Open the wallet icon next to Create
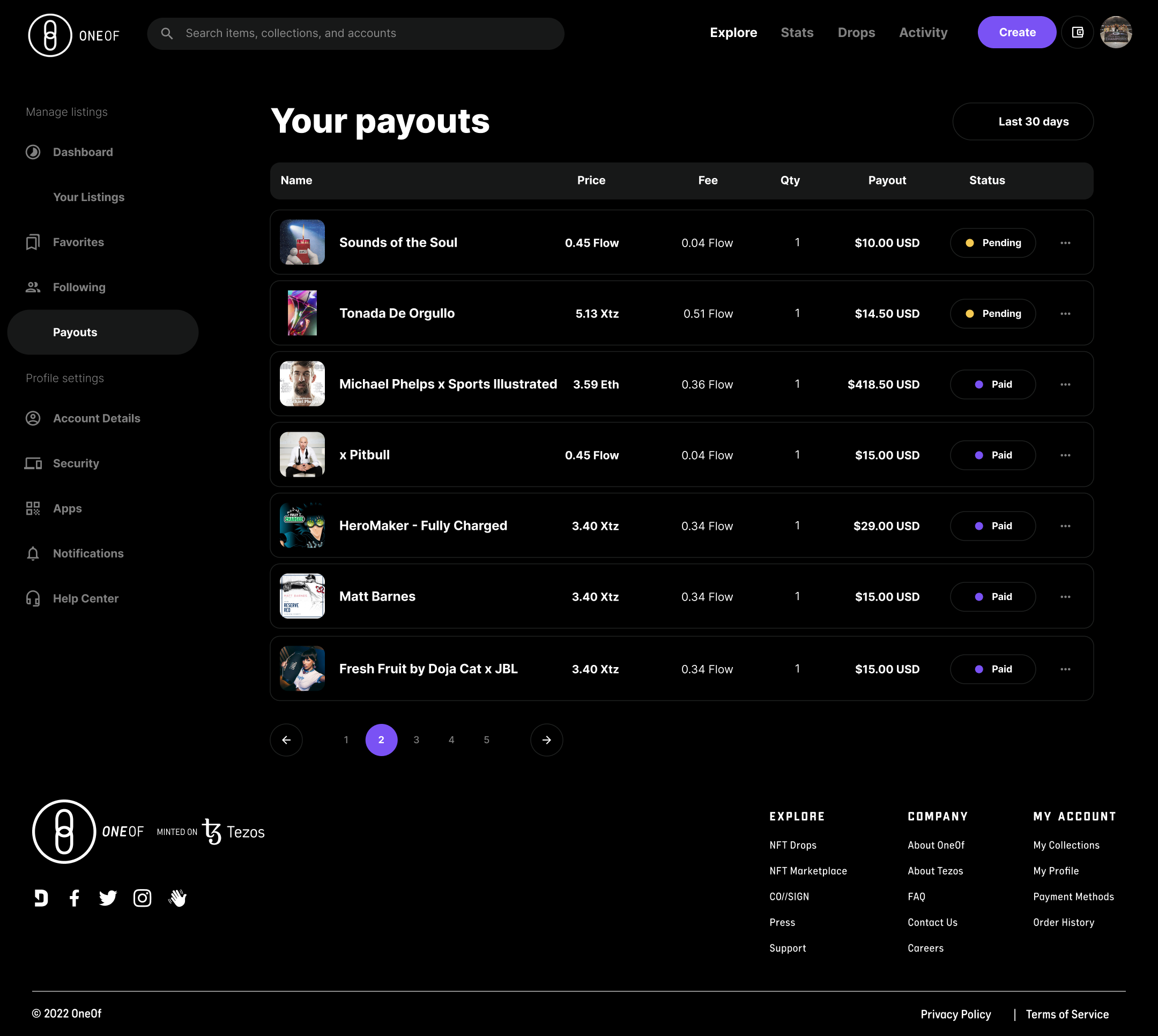1158x1036 pixels. click(1077, 33)
